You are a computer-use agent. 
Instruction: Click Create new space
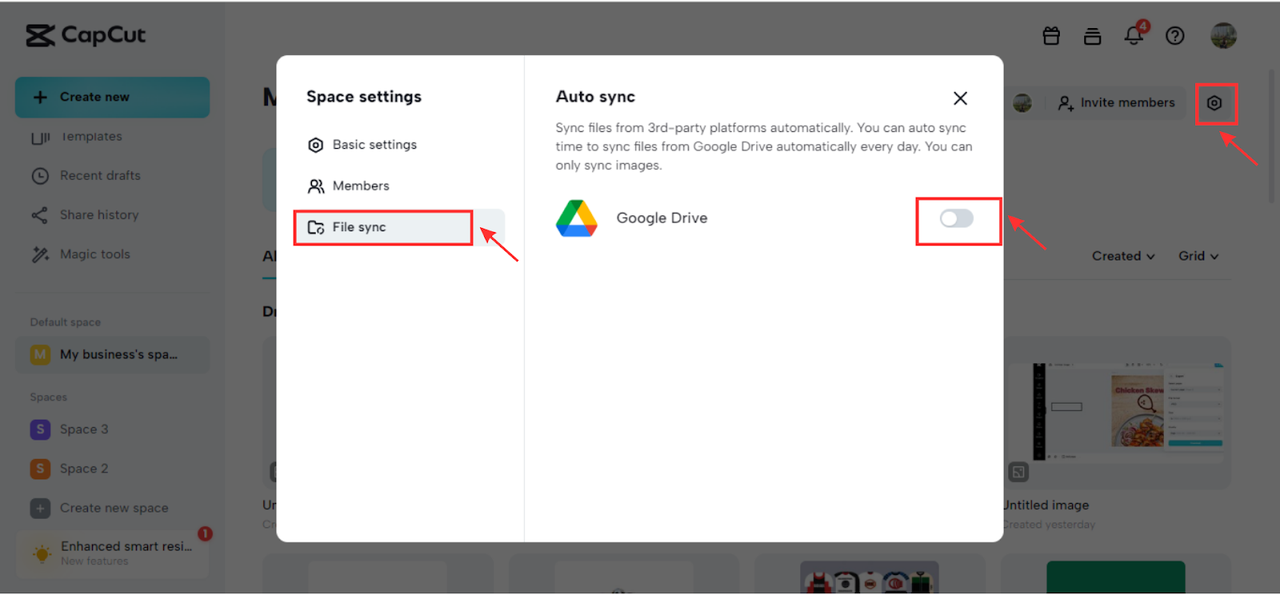[x=112, y=508]
